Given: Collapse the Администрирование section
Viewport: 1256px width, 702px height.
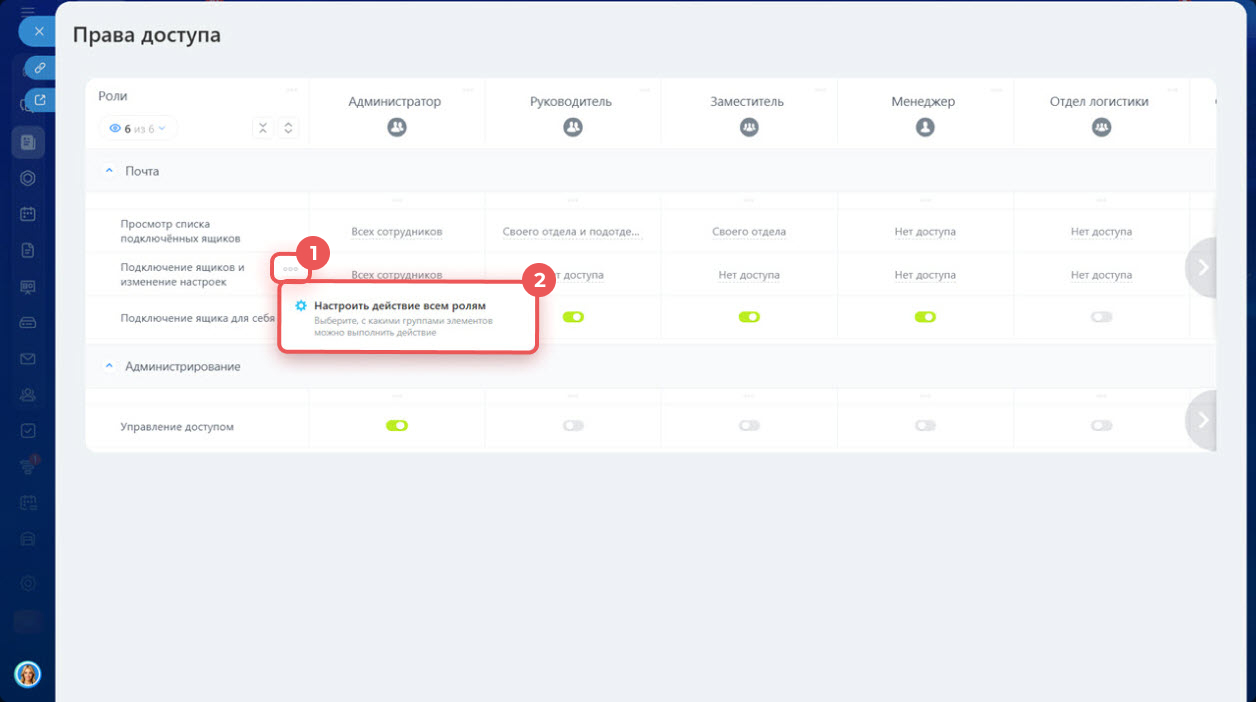Looking at the screenshot, I should coord(110,367).
